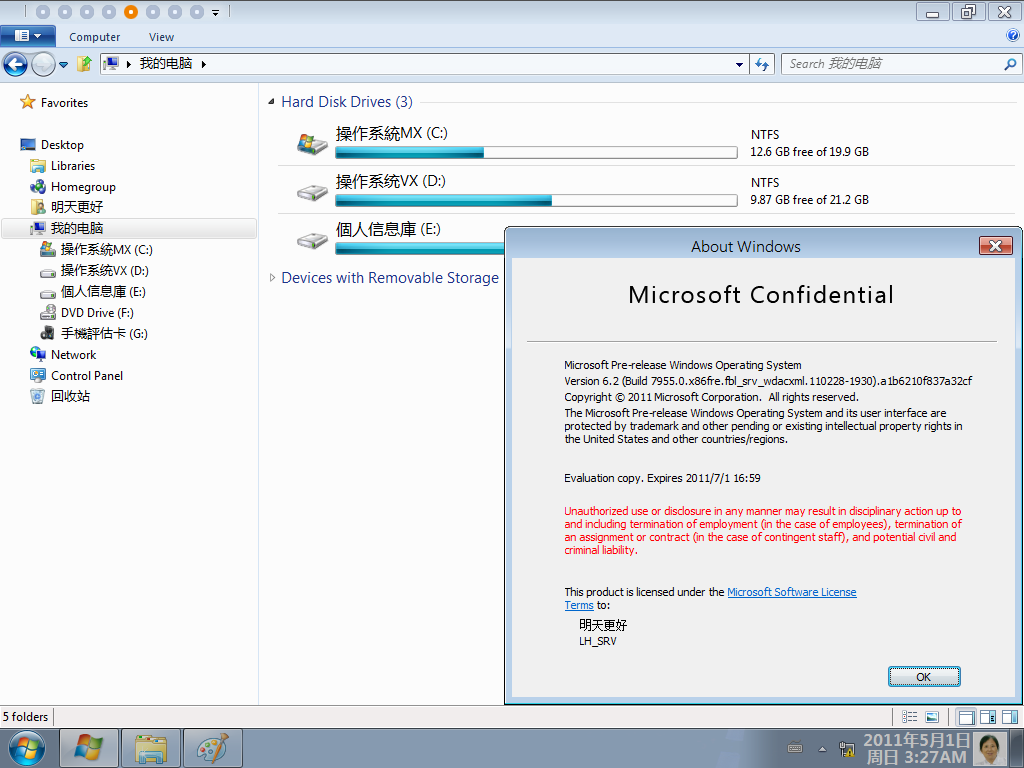Select 操作系統MX (C:) in navigation tree
The image size is (1024, 768).
coord(106,249)
